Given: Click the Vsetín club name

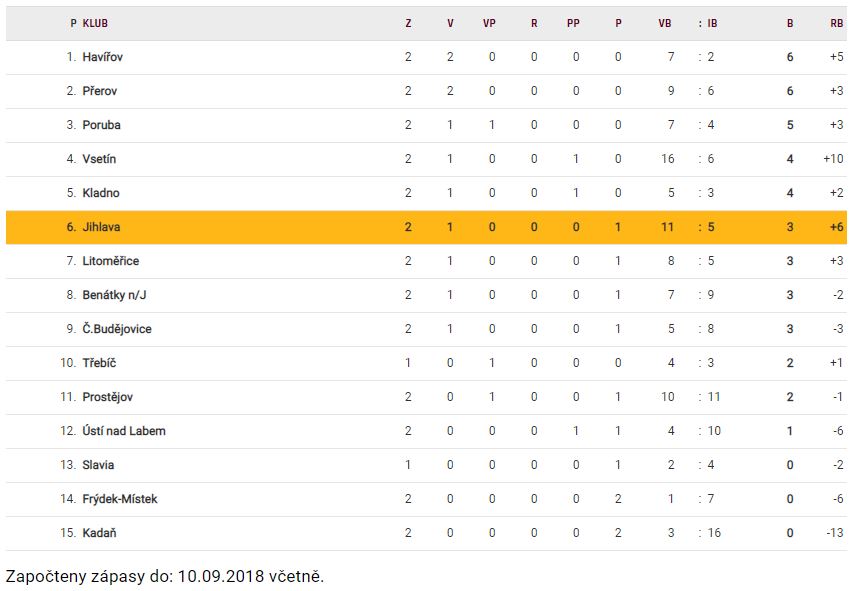Looking at the screenshot, I should [100, 159].
